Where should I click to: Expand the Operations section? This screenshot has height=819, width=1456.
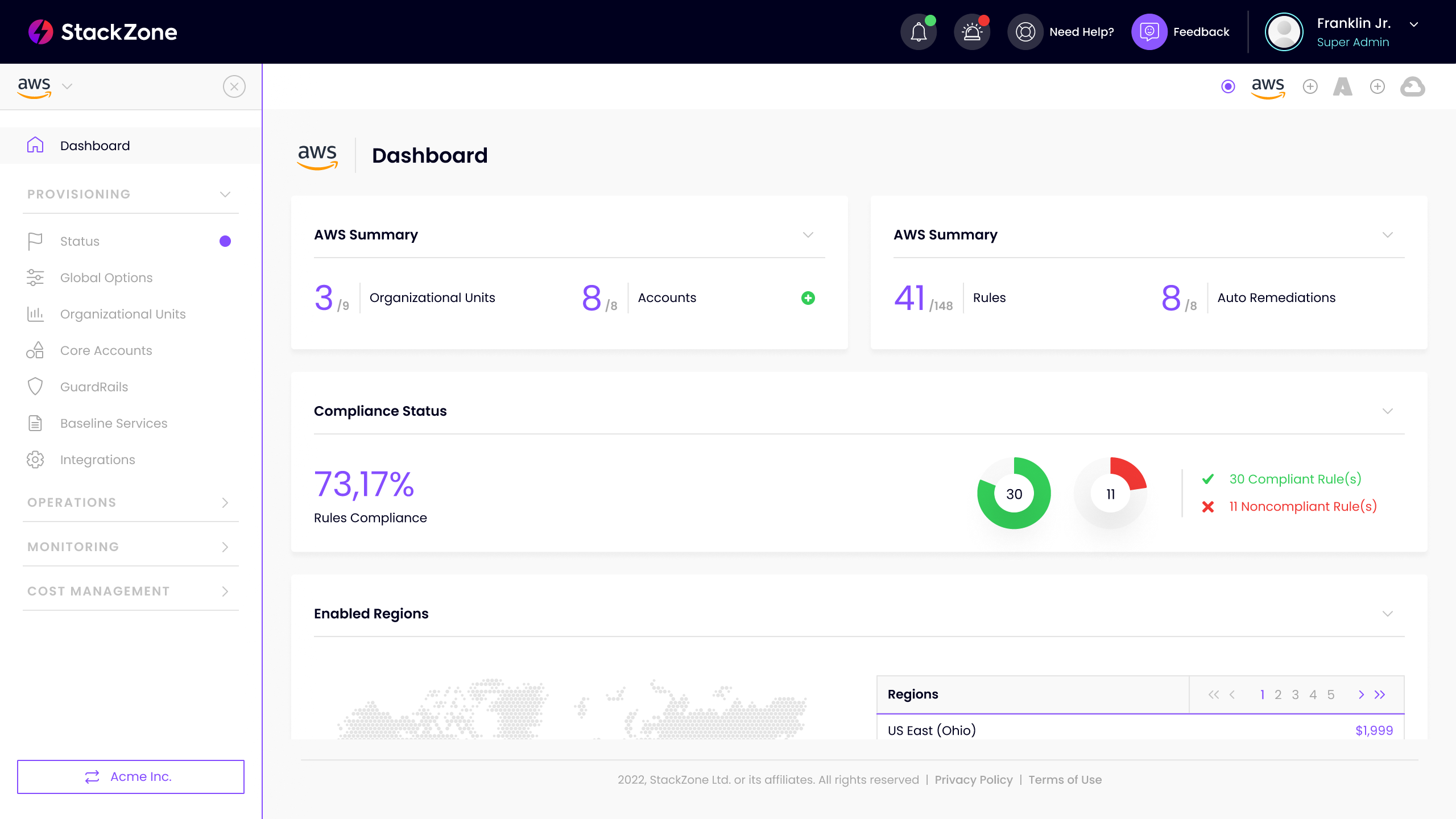pyautogui.click(x=225, y=503)
